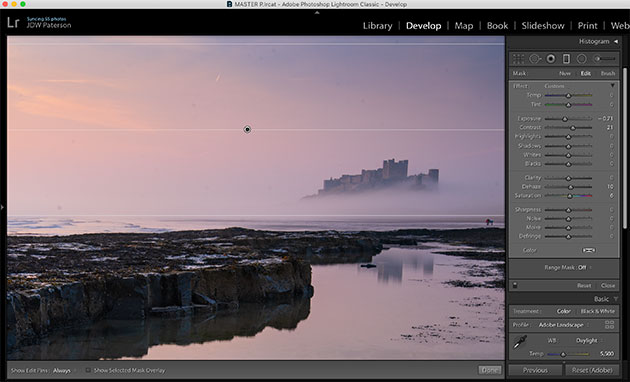The height and width of the screenshot is (382, 630).
Task: Open the Profile Browser grid icon
Action: point(610,325)
